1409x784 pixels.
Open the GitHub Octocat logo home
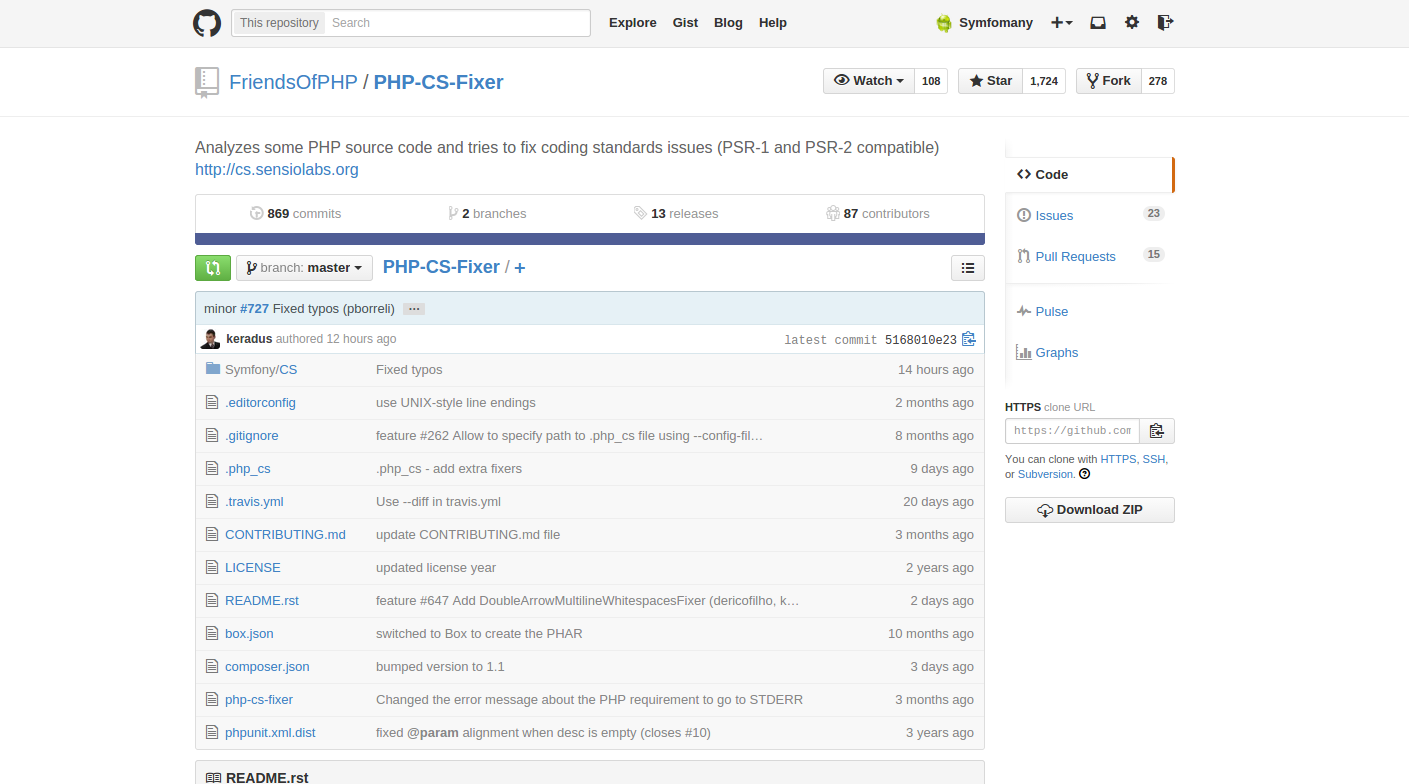(x=207, y=23)
